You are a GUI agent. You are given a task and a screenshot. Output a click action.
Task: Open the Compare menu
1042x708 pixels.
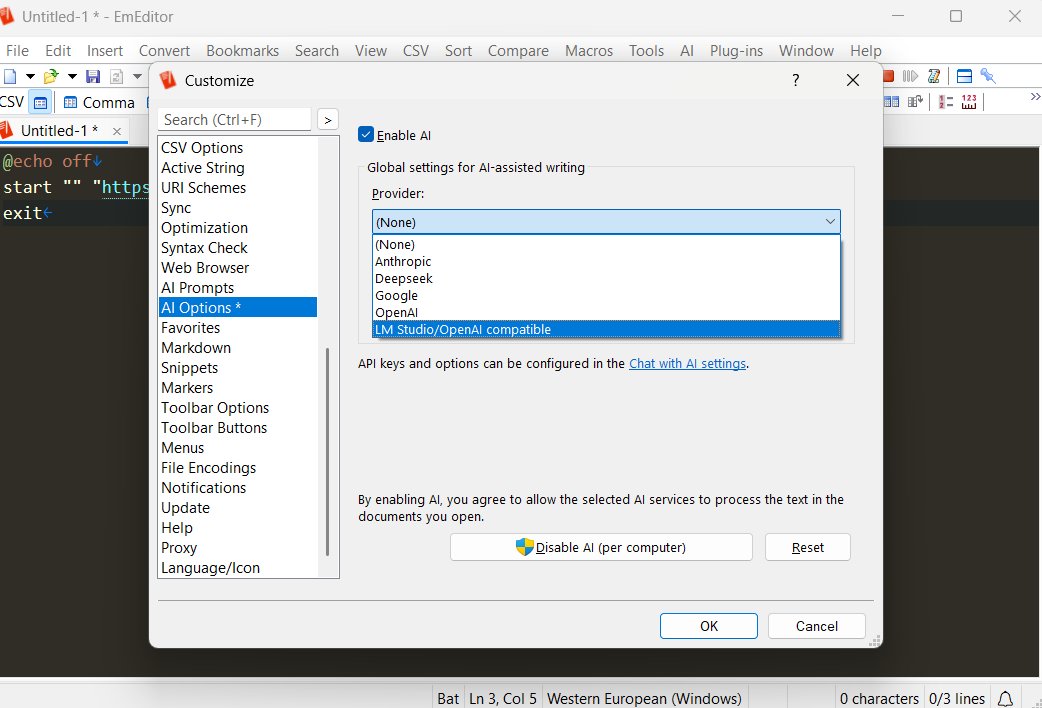(x=518, y=51)
